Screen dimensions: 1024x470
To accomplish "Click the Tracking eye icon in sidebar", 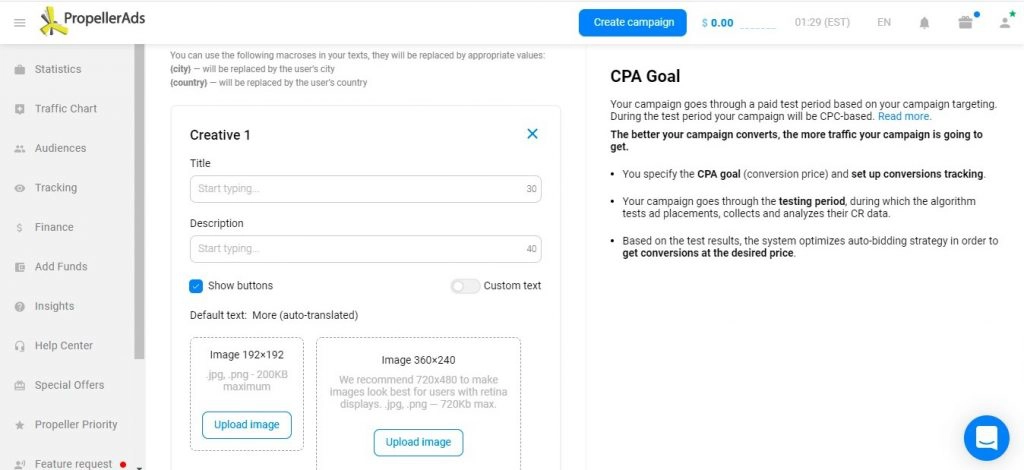I will click(x=20, y=188).
